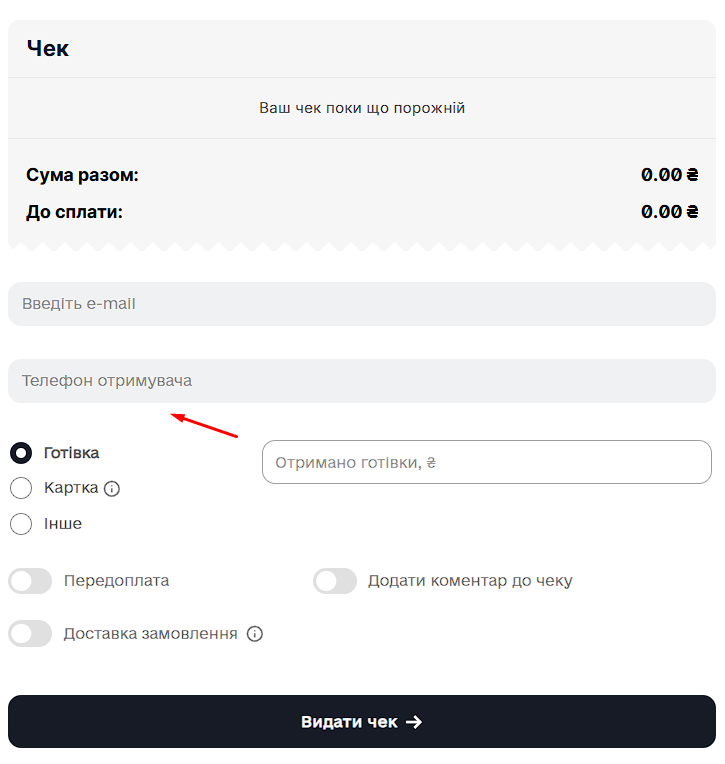Enable the Передоплата switch
Image resolution: width=725 pixels, height=764 pixels.
click(x=30, y=581)
